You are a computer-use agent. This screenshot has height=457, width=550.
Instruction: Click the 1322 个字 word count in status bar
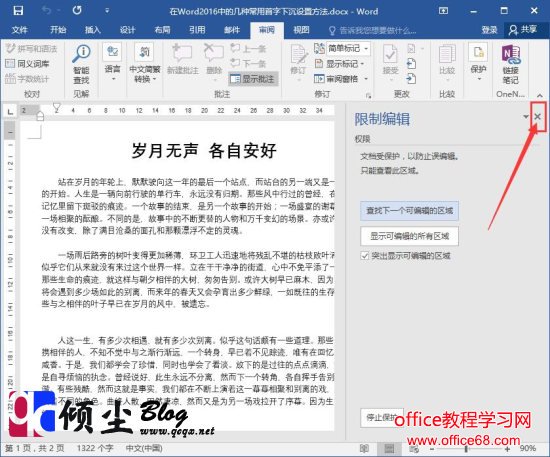[95, 448]
